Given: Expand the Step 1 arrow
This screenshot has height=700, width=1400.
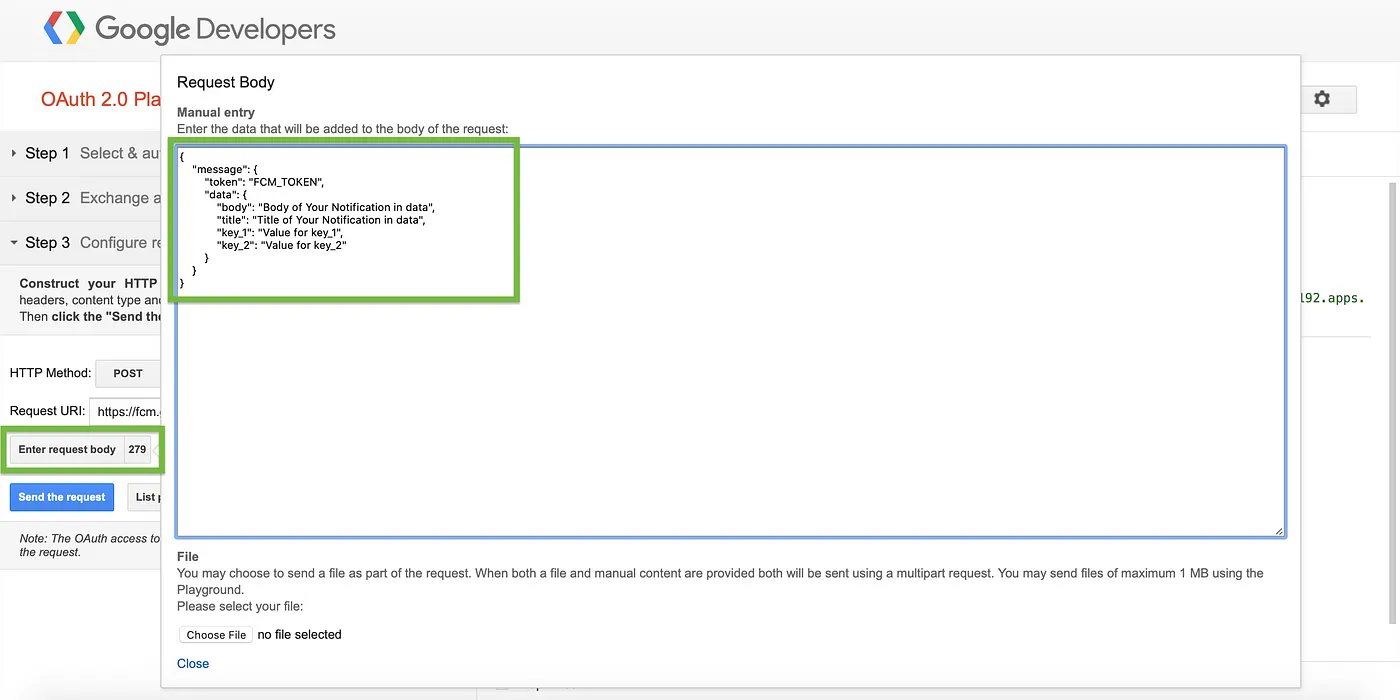Looking at the screenshot, I should pos(13,153).
